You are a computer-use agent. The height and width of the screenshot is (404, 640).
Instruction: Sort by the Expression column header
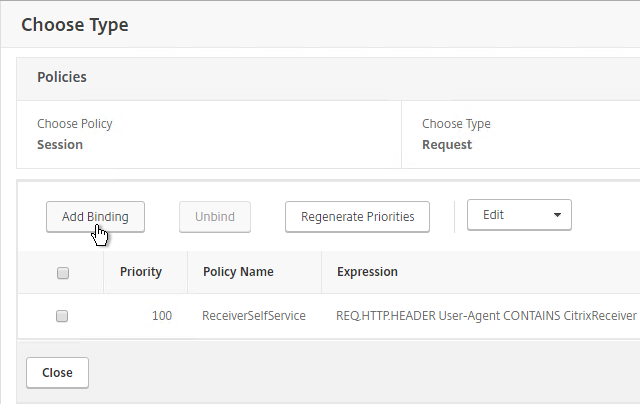[x=367, y=272]
